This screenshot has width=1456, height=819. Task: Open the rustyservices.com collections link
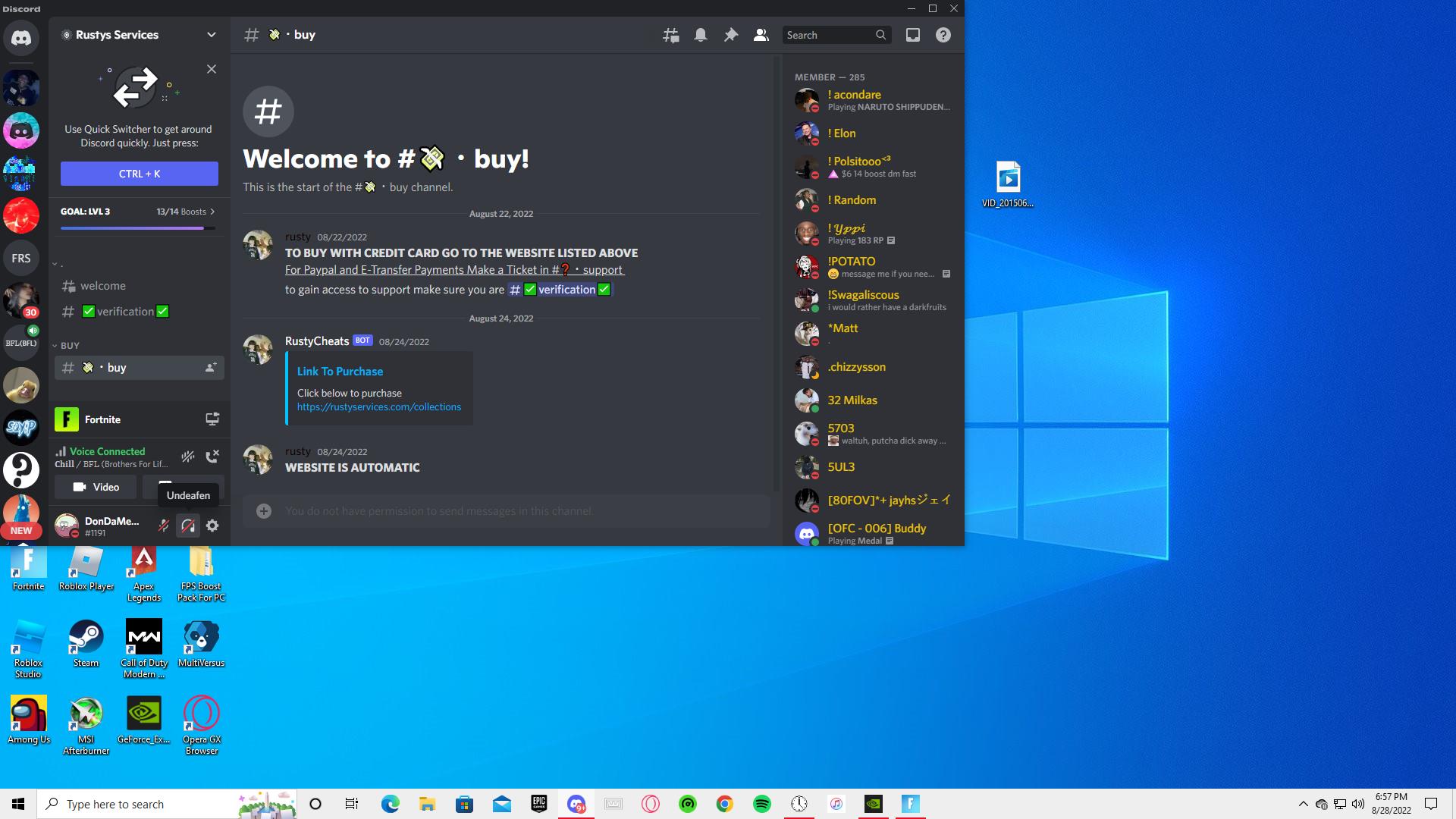(378, 407)
